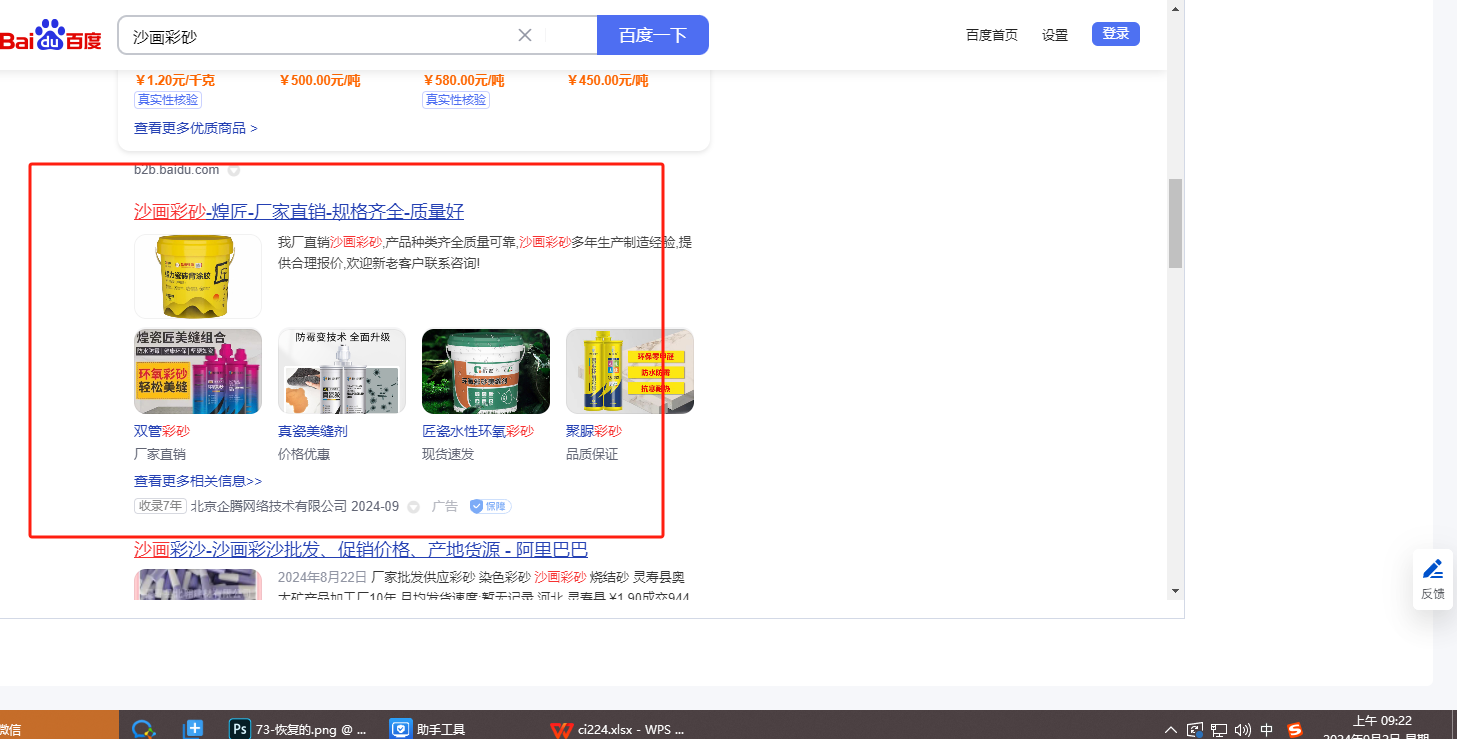Open the 百度首页 link
Screen dimensions: 1457x739
[x=992, y=35]
